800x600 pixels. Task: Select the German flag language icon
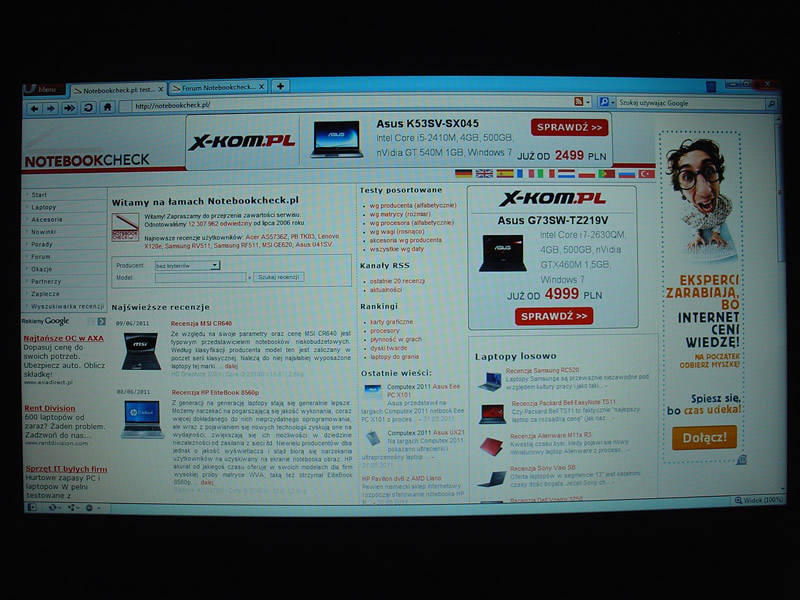pos(463,174)
